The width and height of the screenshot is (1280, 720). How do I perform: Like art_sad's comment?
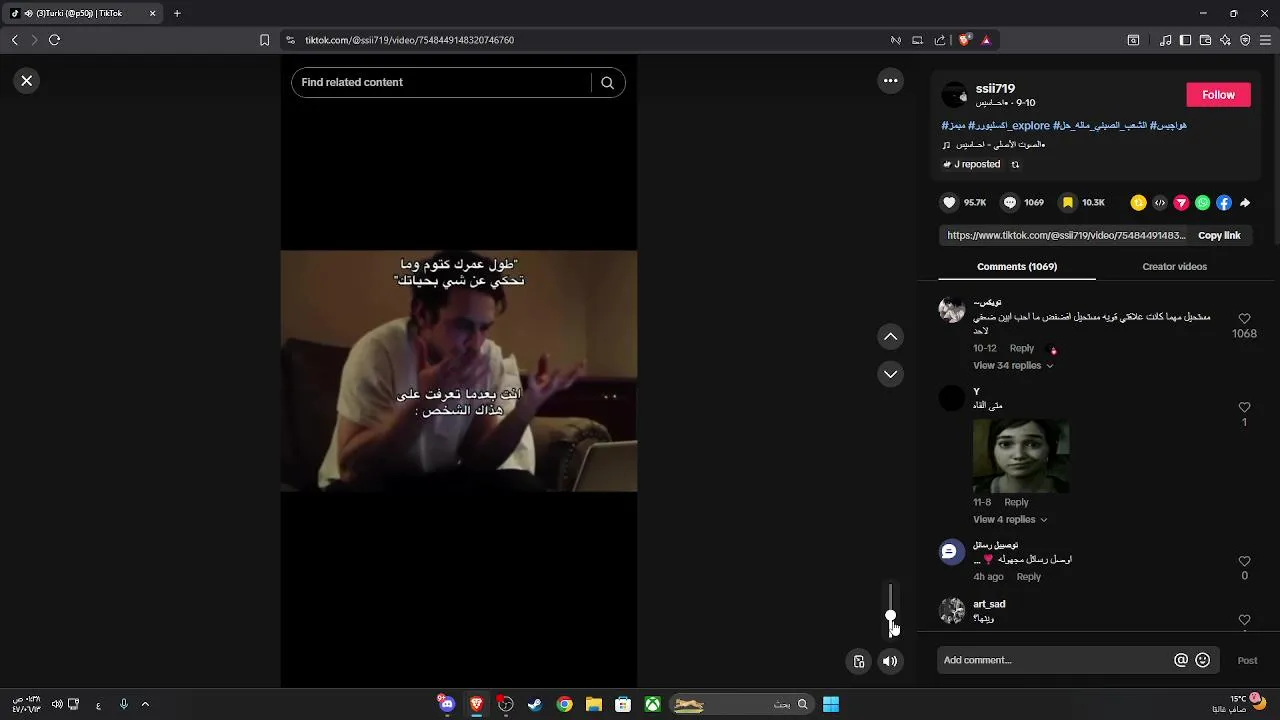point(1244,620)
